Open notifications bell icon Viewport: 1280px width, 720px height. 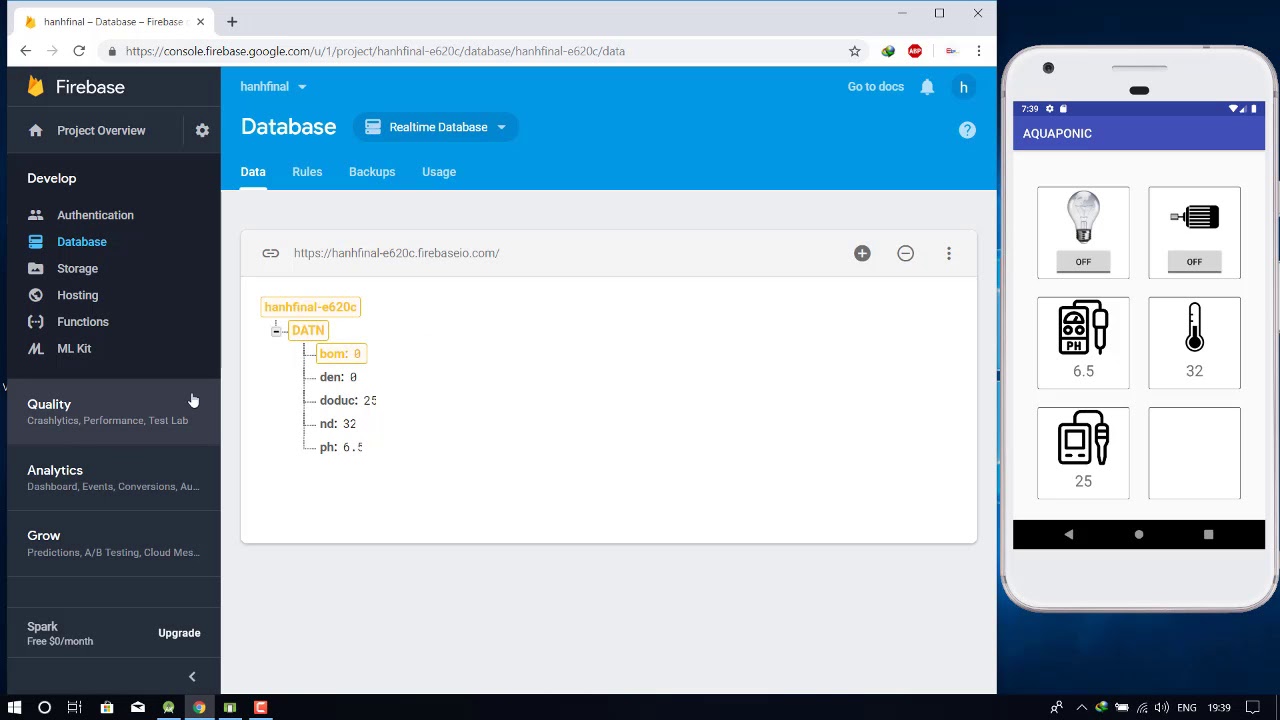(x=927, y=87)
